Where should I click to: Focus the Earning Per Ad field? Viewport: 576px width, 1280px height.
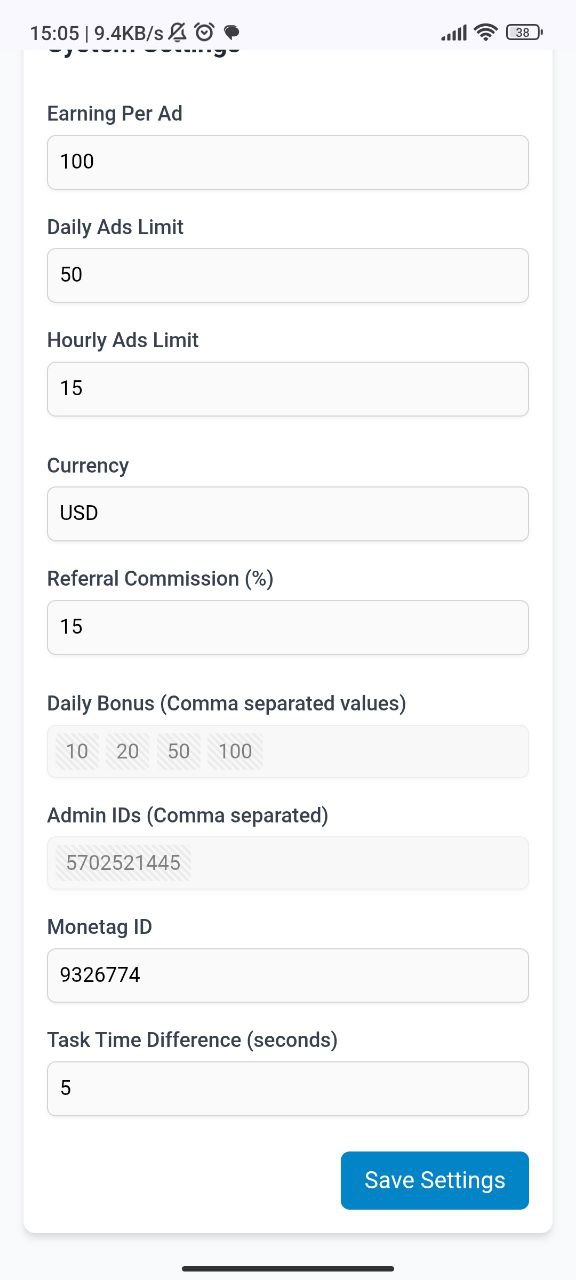click(288, 162)
